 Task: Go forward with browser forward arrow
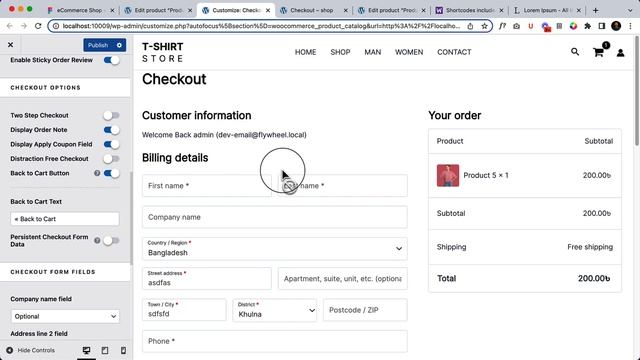24,26
